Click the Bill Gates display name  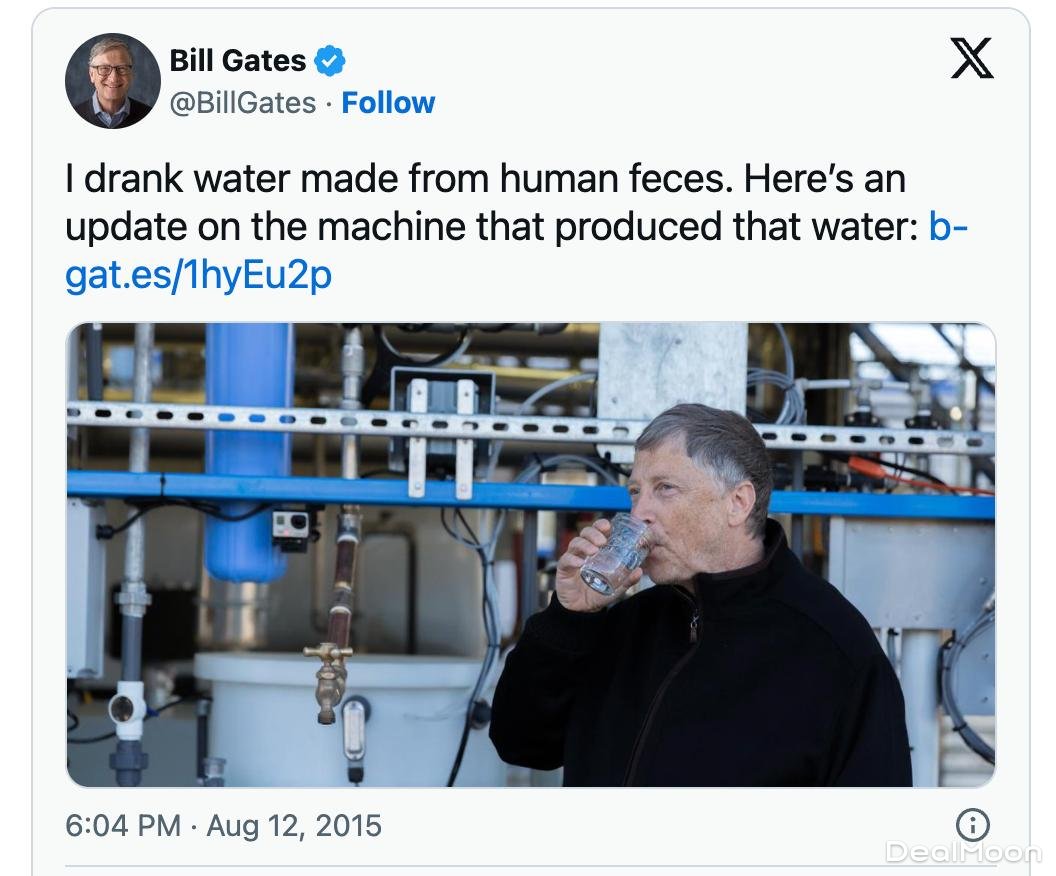pos(237,61)
